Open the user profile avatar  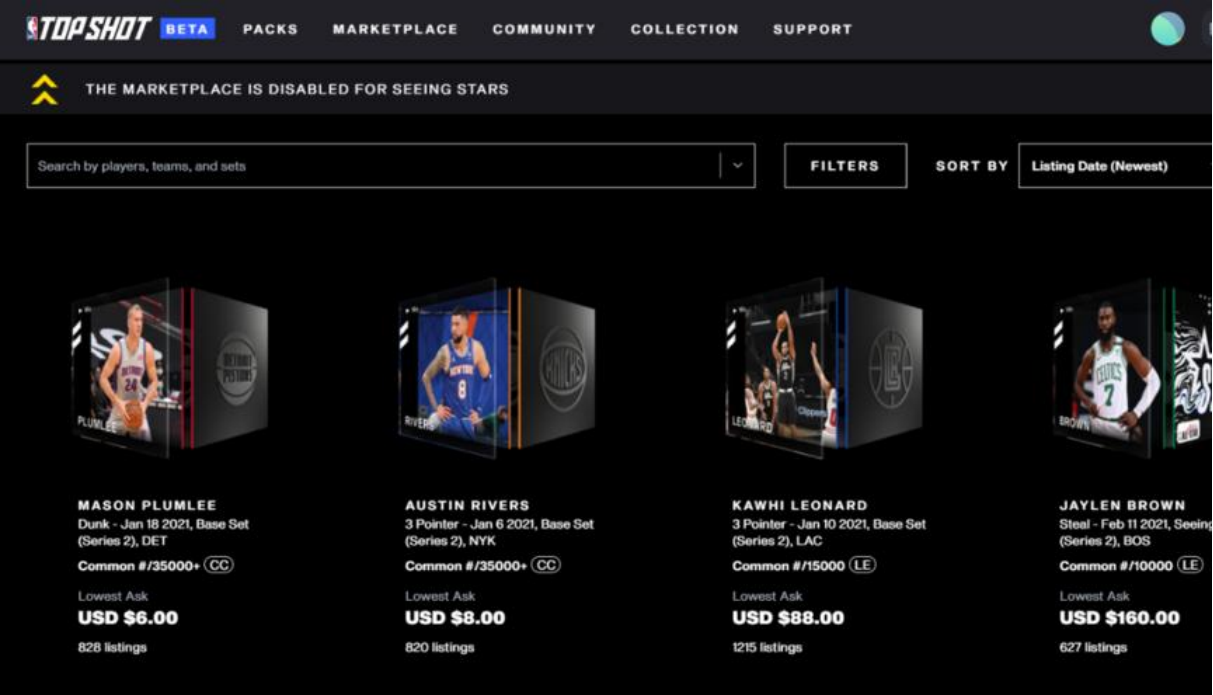click(1167, 29)
